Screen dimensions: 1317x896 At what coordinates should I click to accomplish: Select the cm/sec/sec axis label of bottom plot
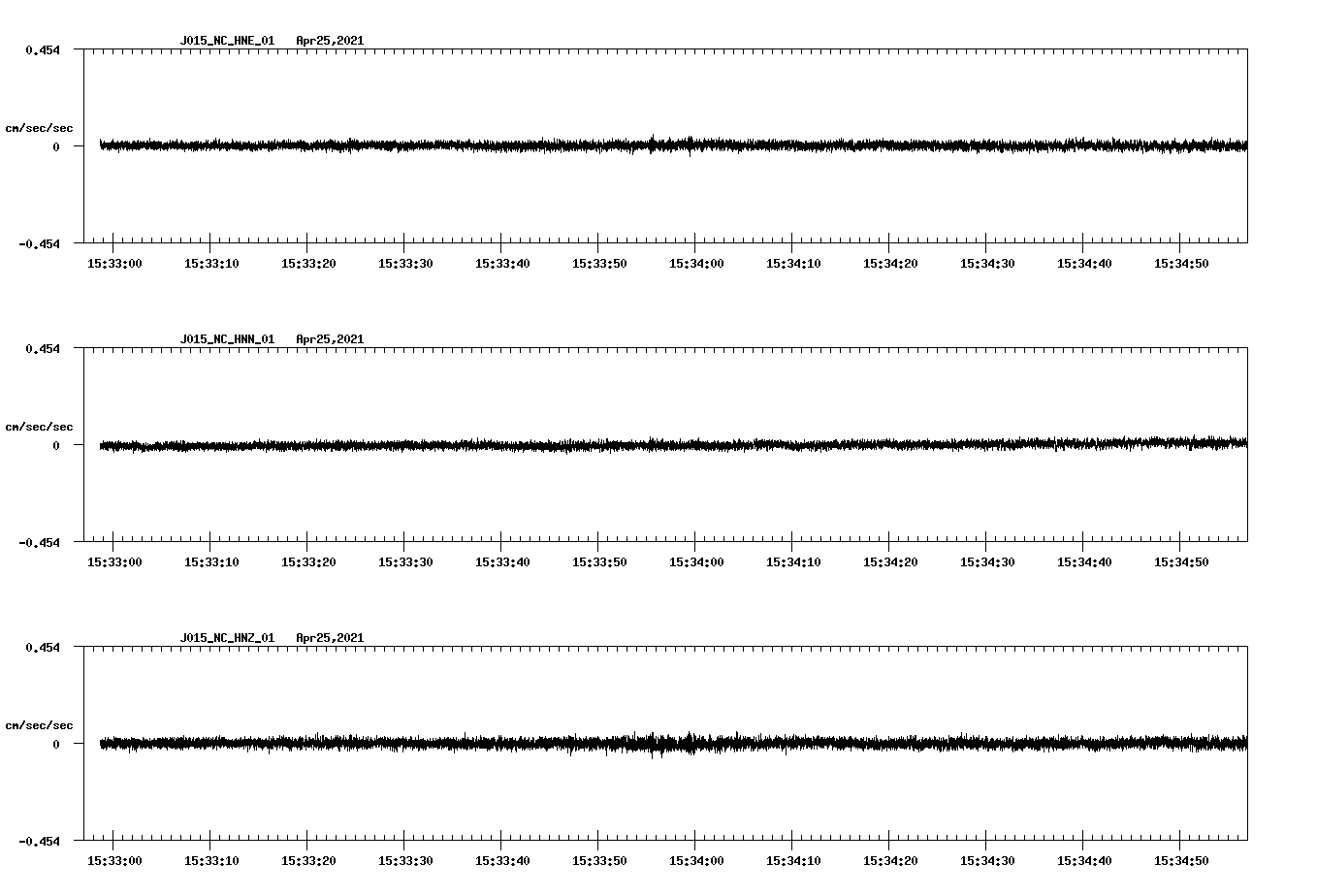[40, 723]
